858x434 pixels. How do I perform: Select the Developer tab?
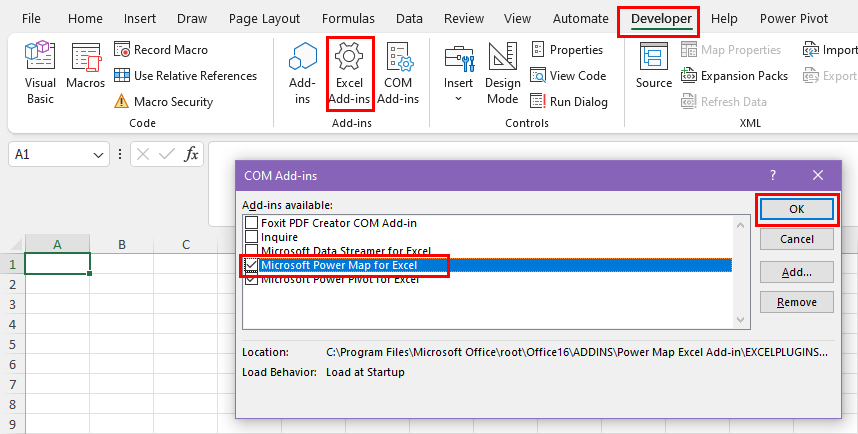tap(661, 20)
